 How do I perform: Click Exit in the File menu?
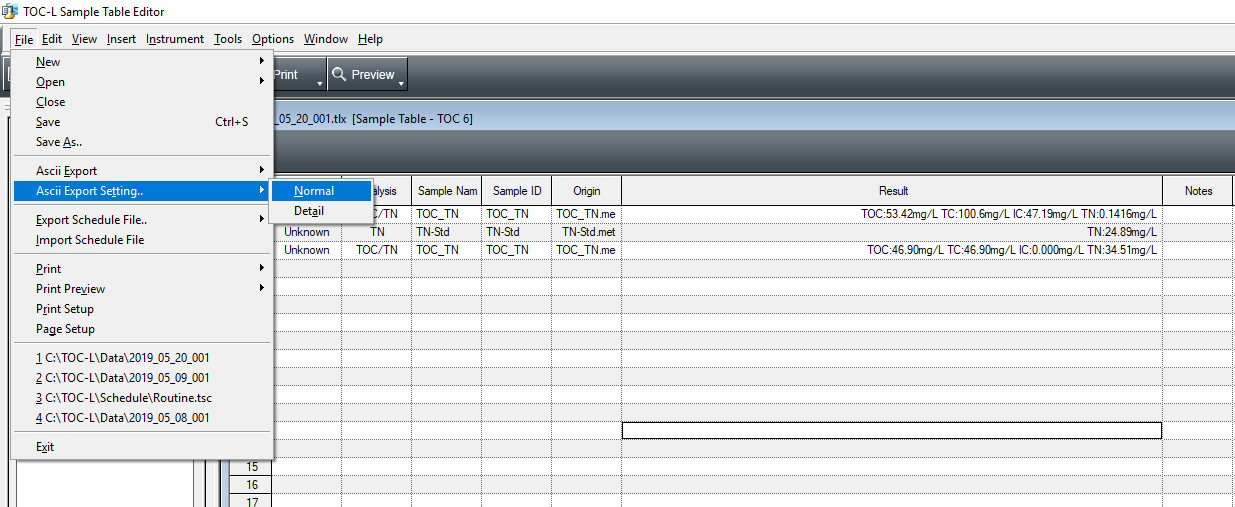(45, 447)
